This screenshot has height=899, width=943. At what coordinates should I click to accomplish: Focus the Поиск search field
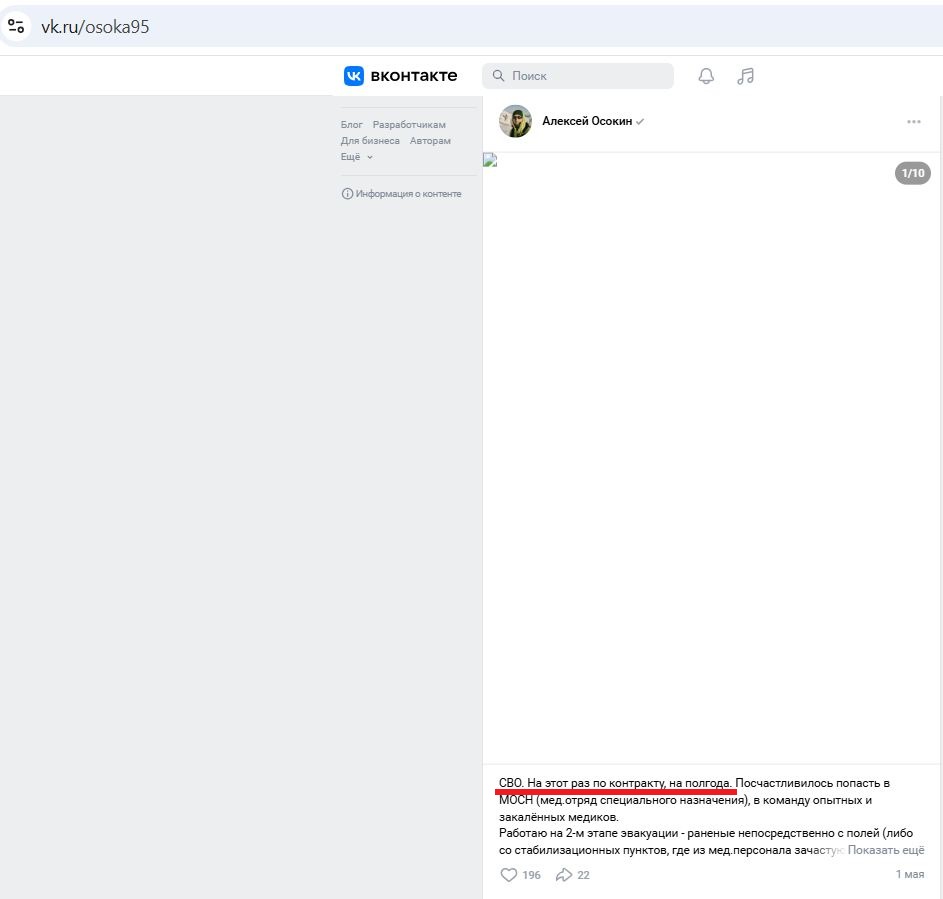tap(577, 76)
